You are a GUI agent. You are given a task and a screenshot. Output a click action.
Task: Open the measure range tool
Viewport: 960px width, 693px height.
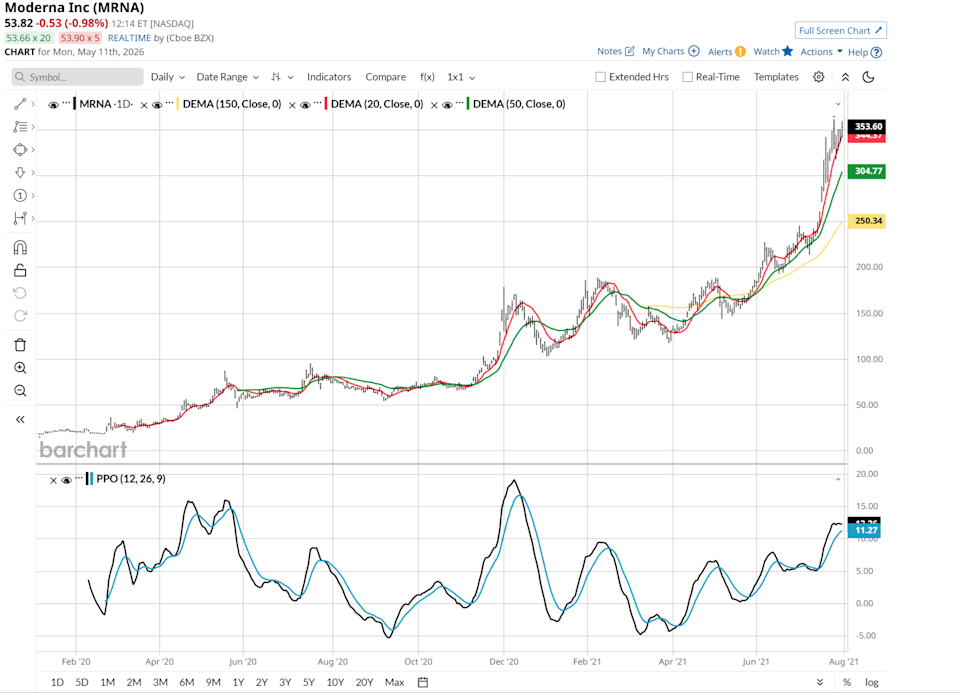coord(20,218)
